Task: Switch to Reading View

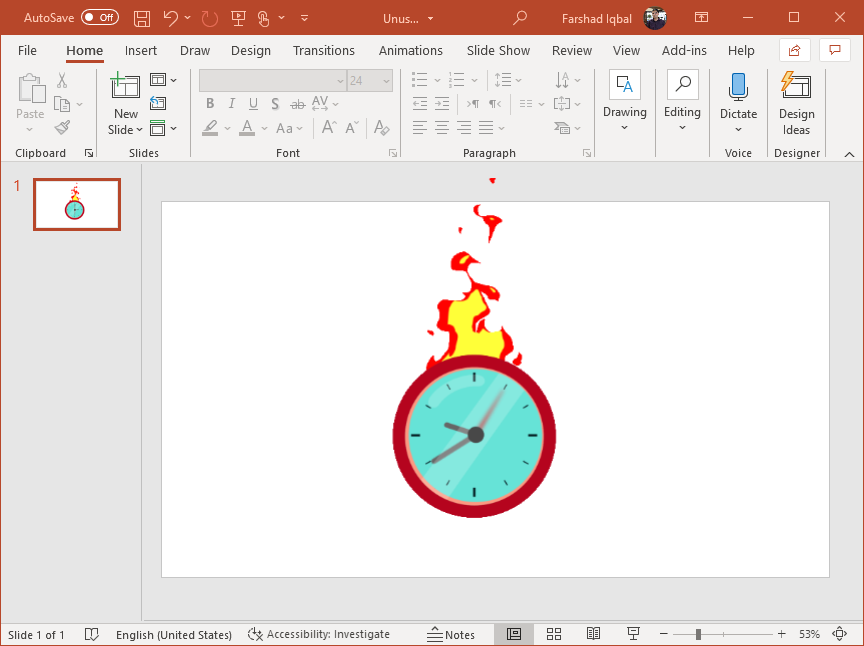Action: 593,634
